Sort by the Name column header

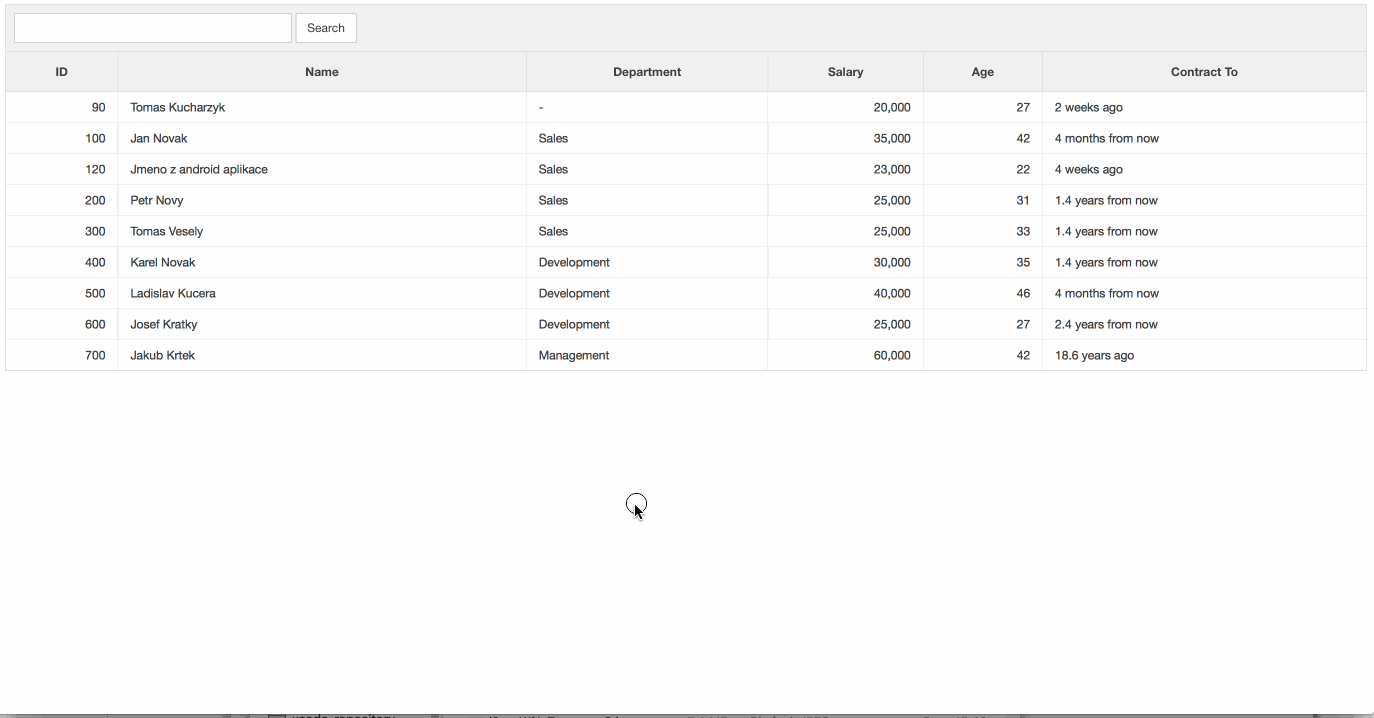[321, 72]
